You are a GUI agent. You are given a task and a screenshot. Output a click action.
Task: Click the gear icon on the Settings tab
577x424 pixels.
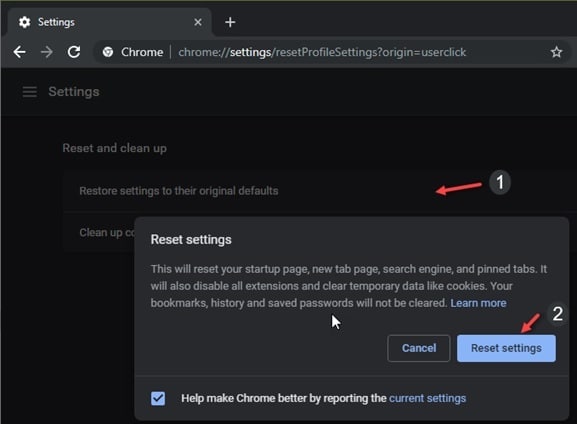(x=25, y=22)
